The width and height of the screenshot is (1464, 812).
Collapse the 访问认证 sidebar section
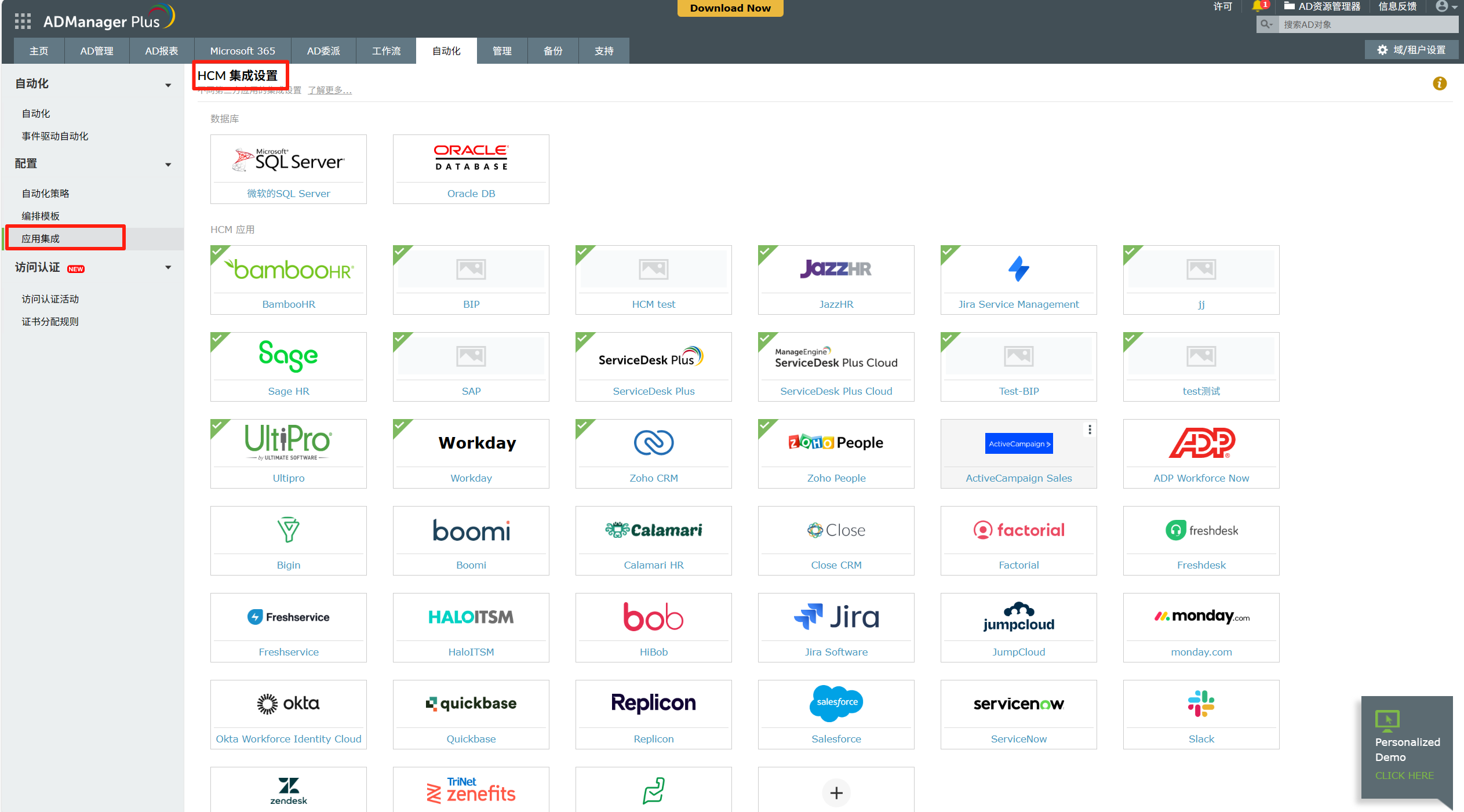[x=168, y=267]
